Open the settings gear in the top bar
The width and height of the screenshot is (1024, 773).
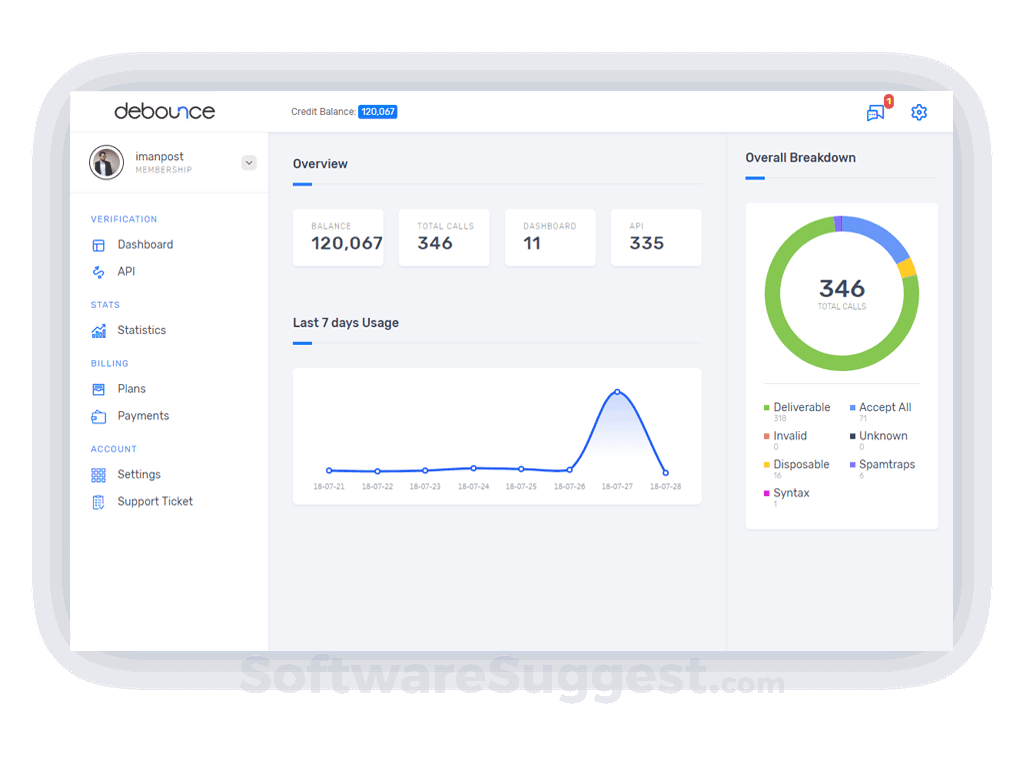(x=919, y=112)
